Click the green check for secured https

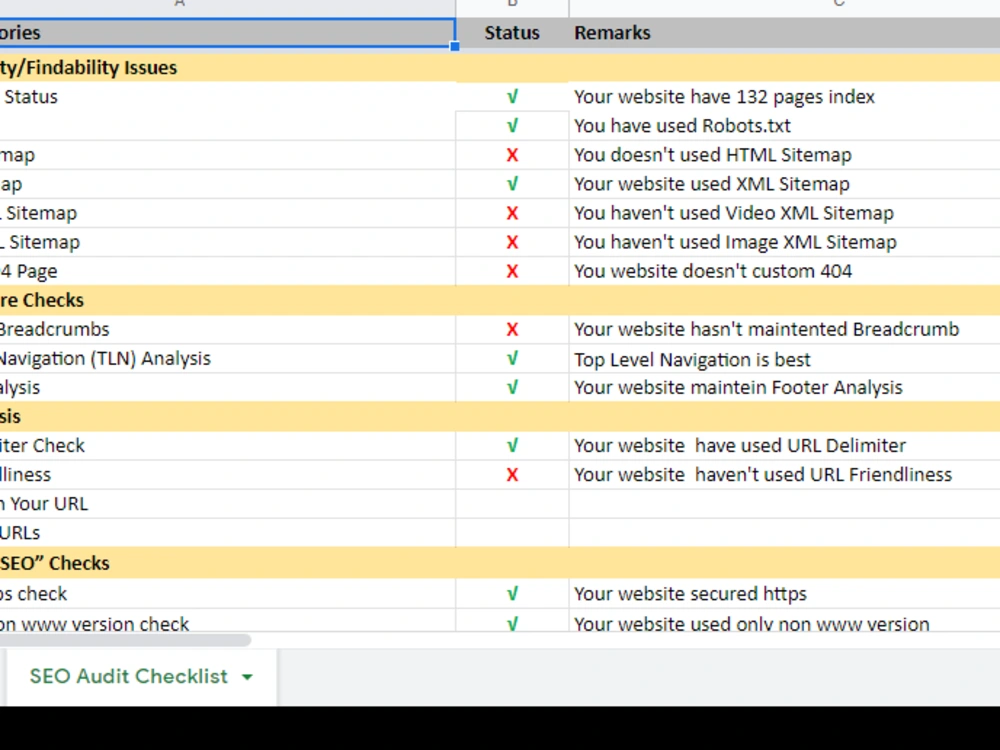(x=512, y=594)
